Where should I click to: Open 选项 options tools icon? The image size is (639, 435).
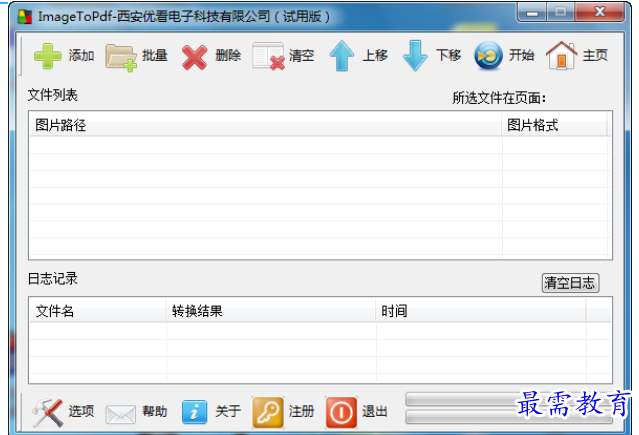pos(48,412)
